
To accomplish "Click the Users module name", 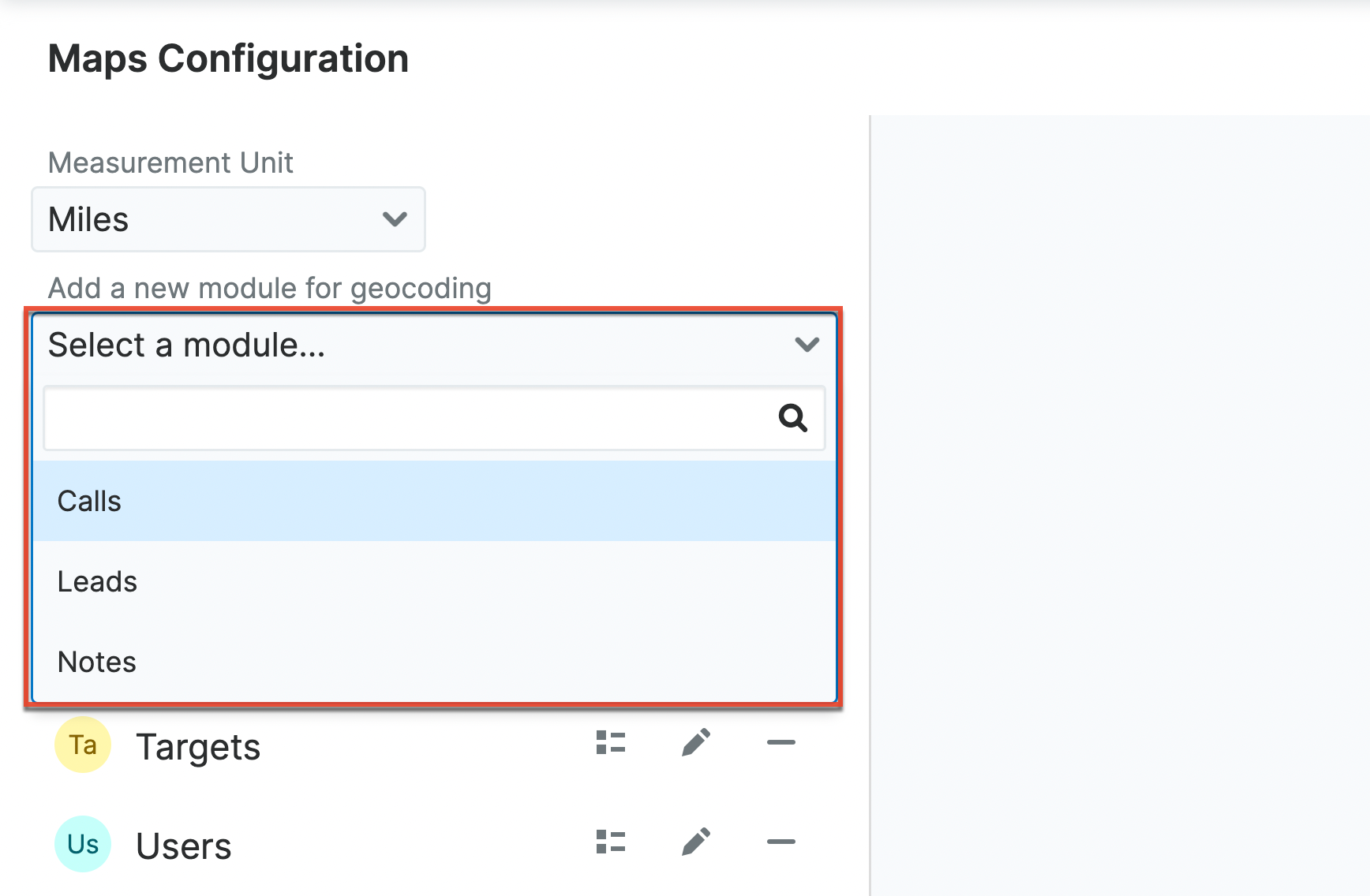I will (x=184, y=846).
